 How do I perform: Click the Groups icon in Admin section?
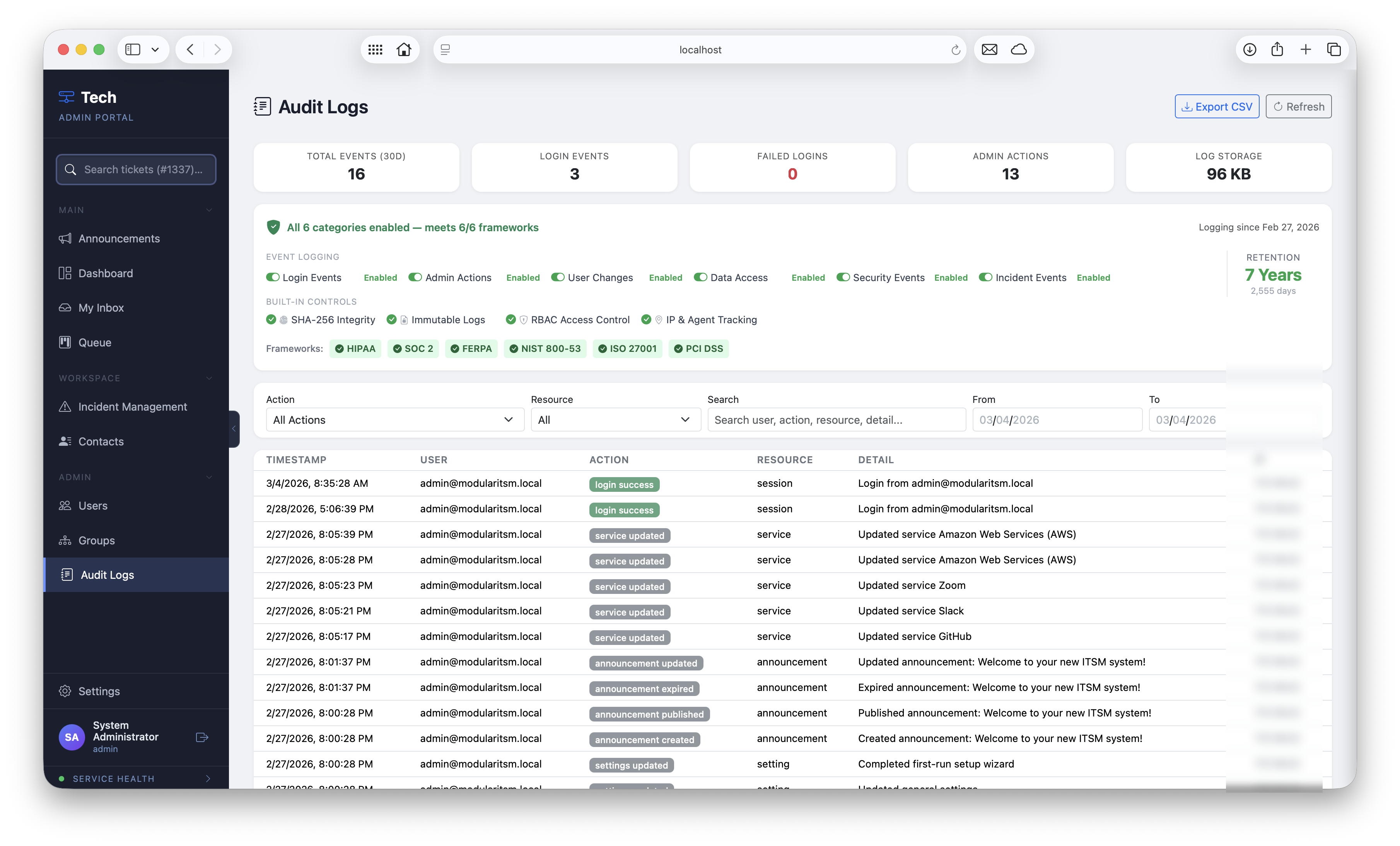coord(66,540)
